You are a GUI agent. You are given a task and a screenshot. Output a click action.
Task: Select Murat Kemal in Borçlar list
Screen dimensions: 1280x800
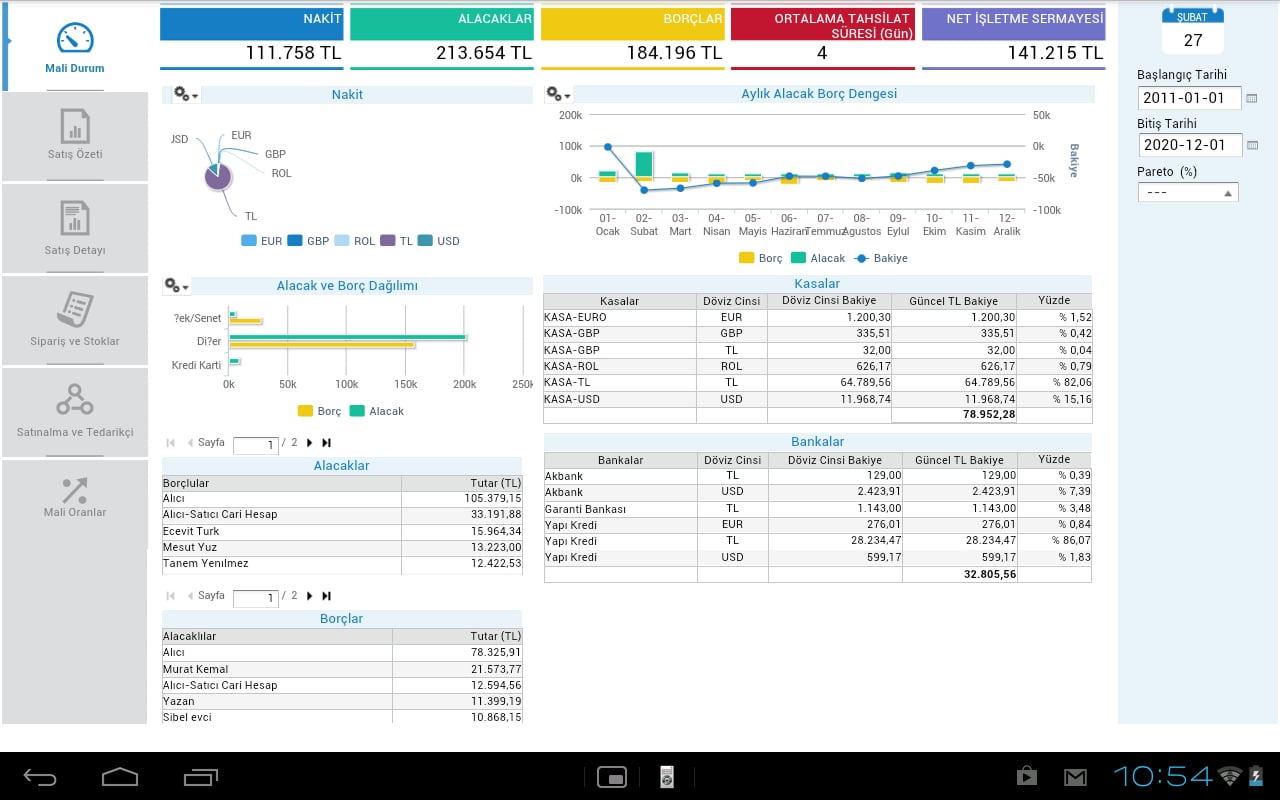(342, 669)
